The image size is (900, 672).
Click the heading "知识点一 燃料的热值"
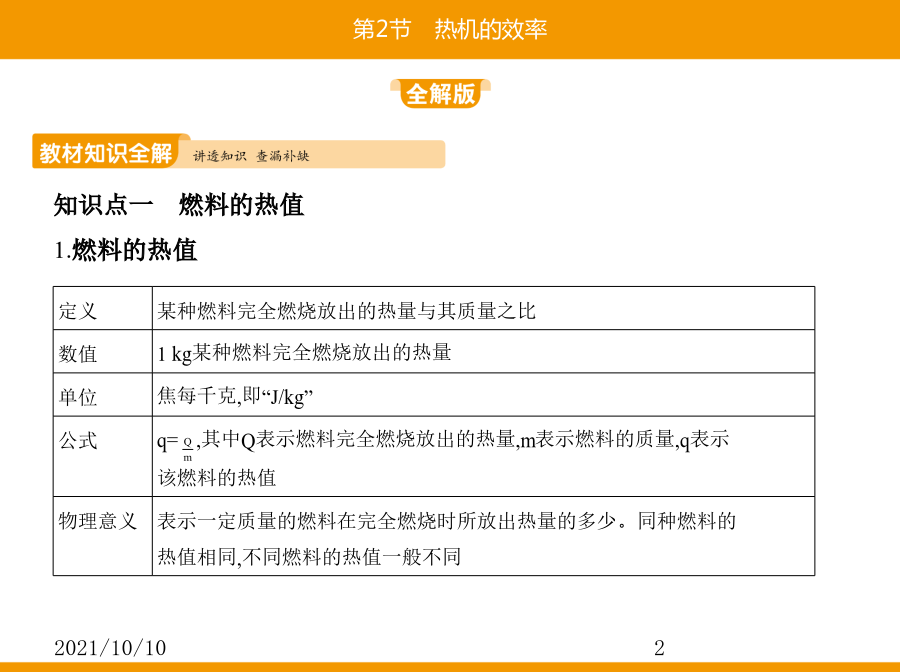pos(179,205)
